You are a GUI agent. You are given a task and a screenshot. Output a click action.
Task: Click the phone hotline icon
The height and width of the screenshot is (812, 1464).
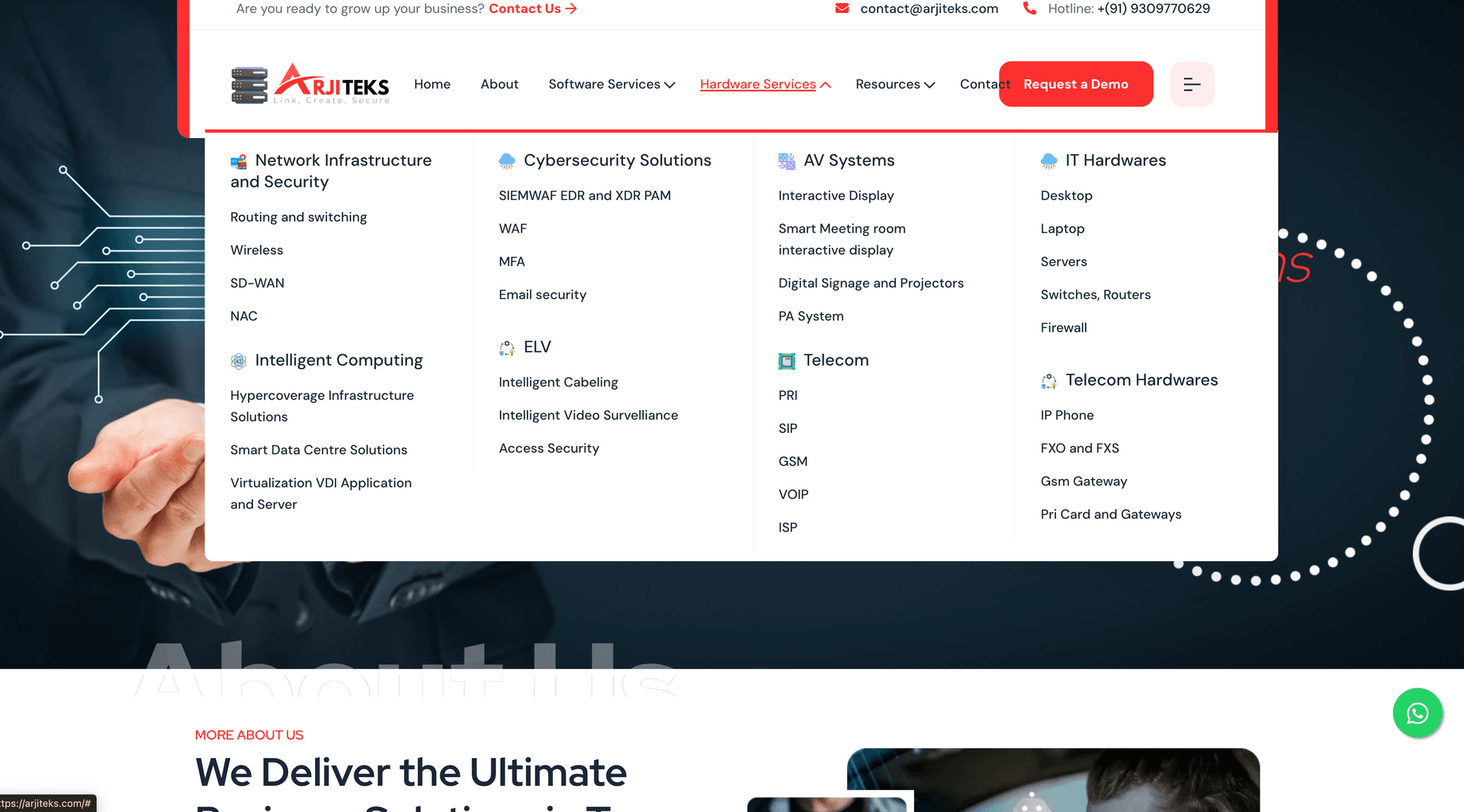[1029, 8]
